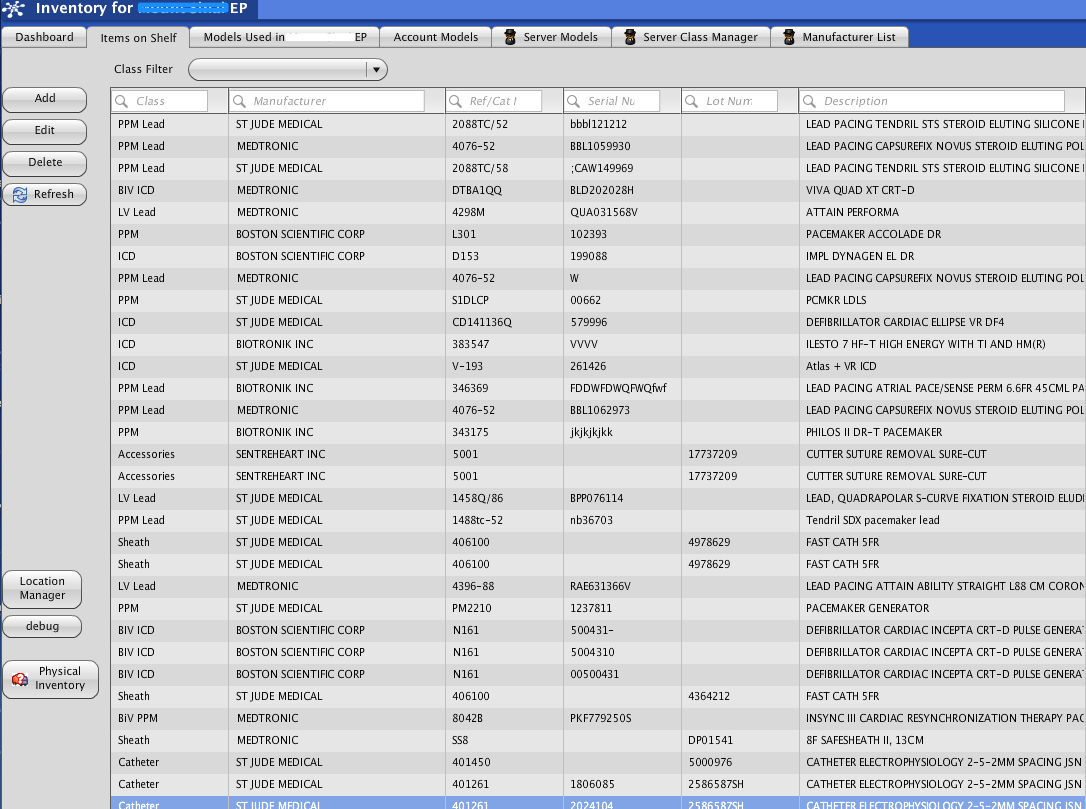Select PACEMAKER GENERATOR description
This screenshot has width=1086, height=809.
pos(868,609)
